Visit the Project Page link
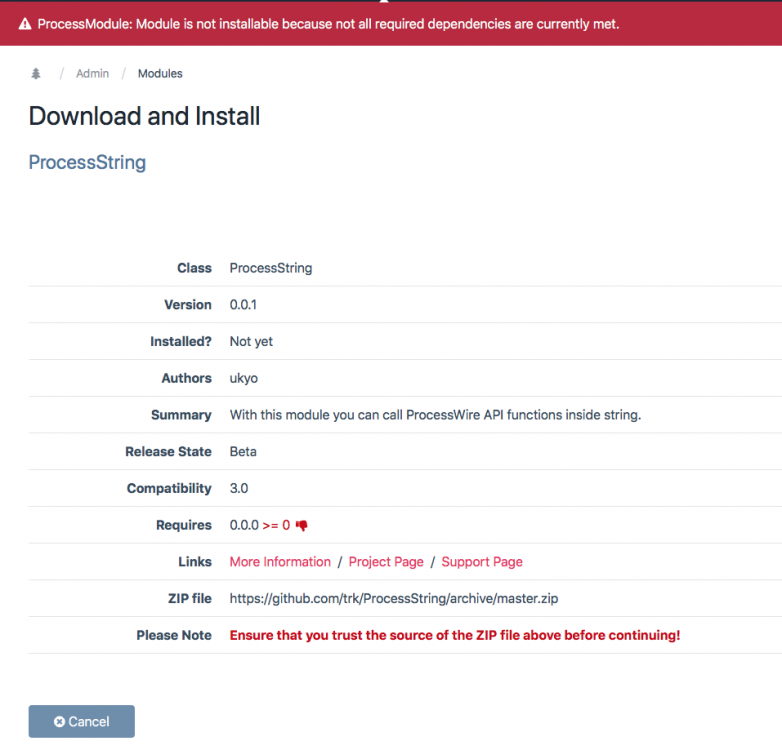Screen dimensions: 782x750 (x=386, y=562)
